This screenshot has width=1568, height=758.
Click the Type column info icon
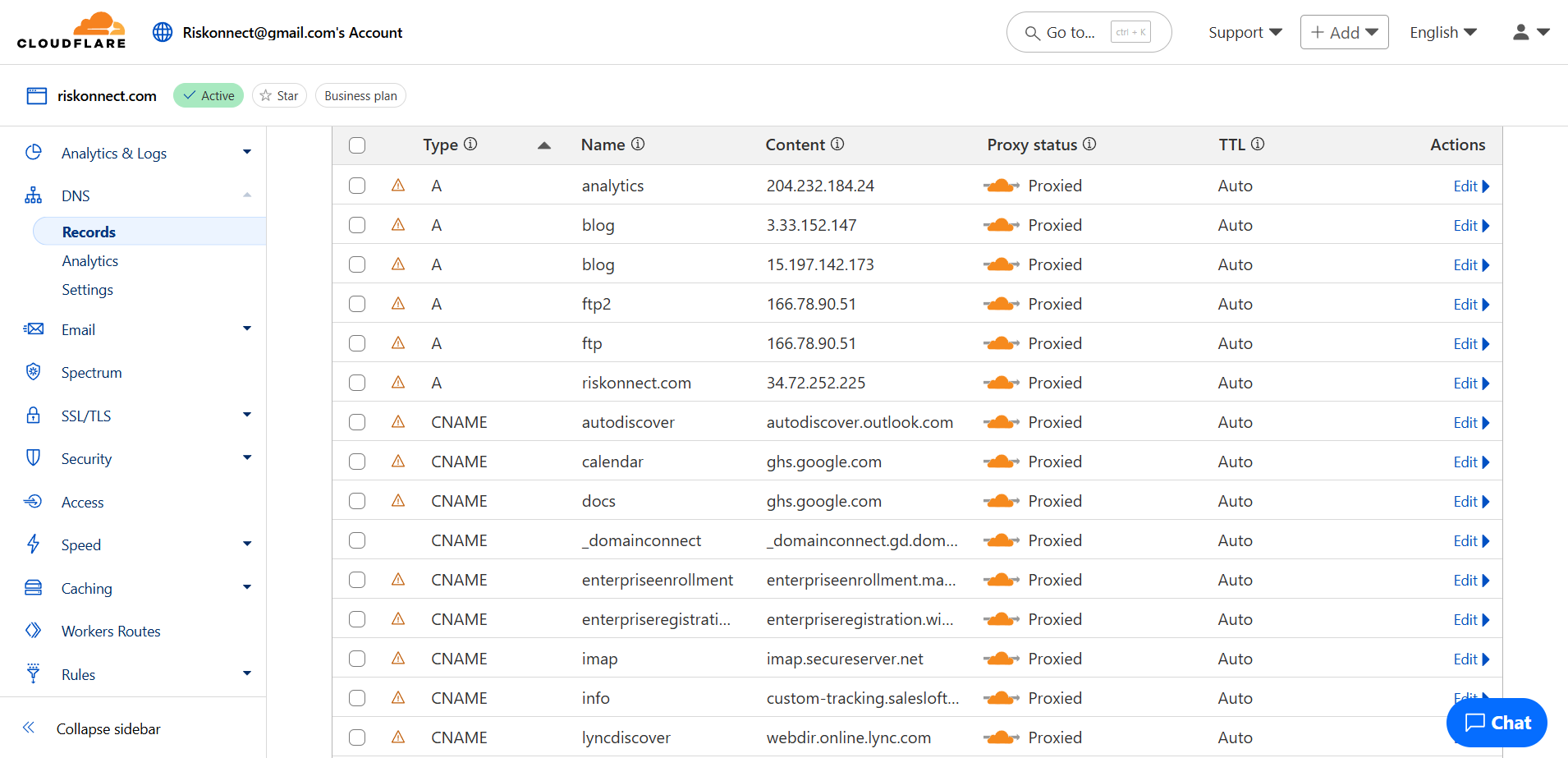pyautogui.click(x=470, y=145)
